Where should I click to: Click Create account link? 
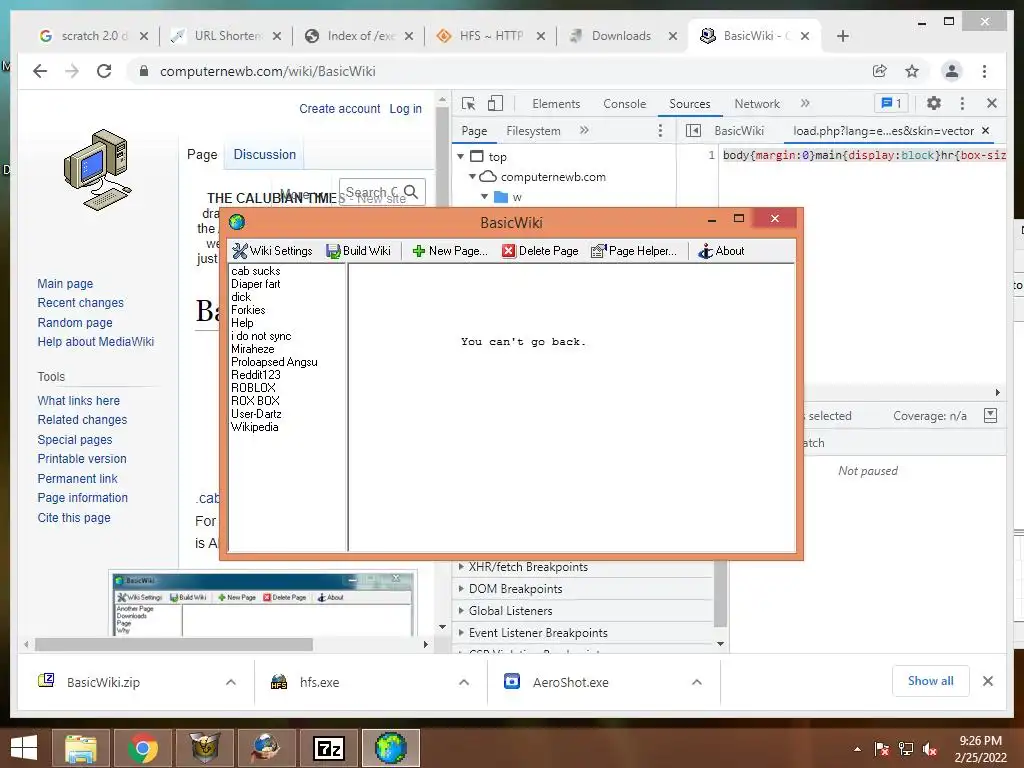(x=340, y=109)
